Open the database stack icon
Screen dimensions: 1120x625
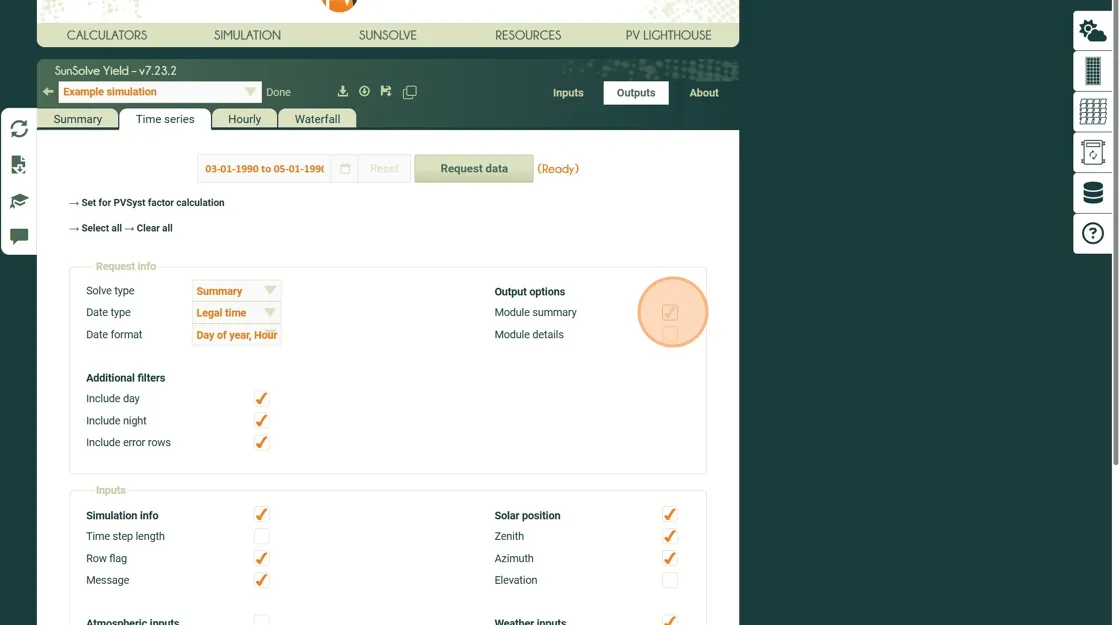1092,193
